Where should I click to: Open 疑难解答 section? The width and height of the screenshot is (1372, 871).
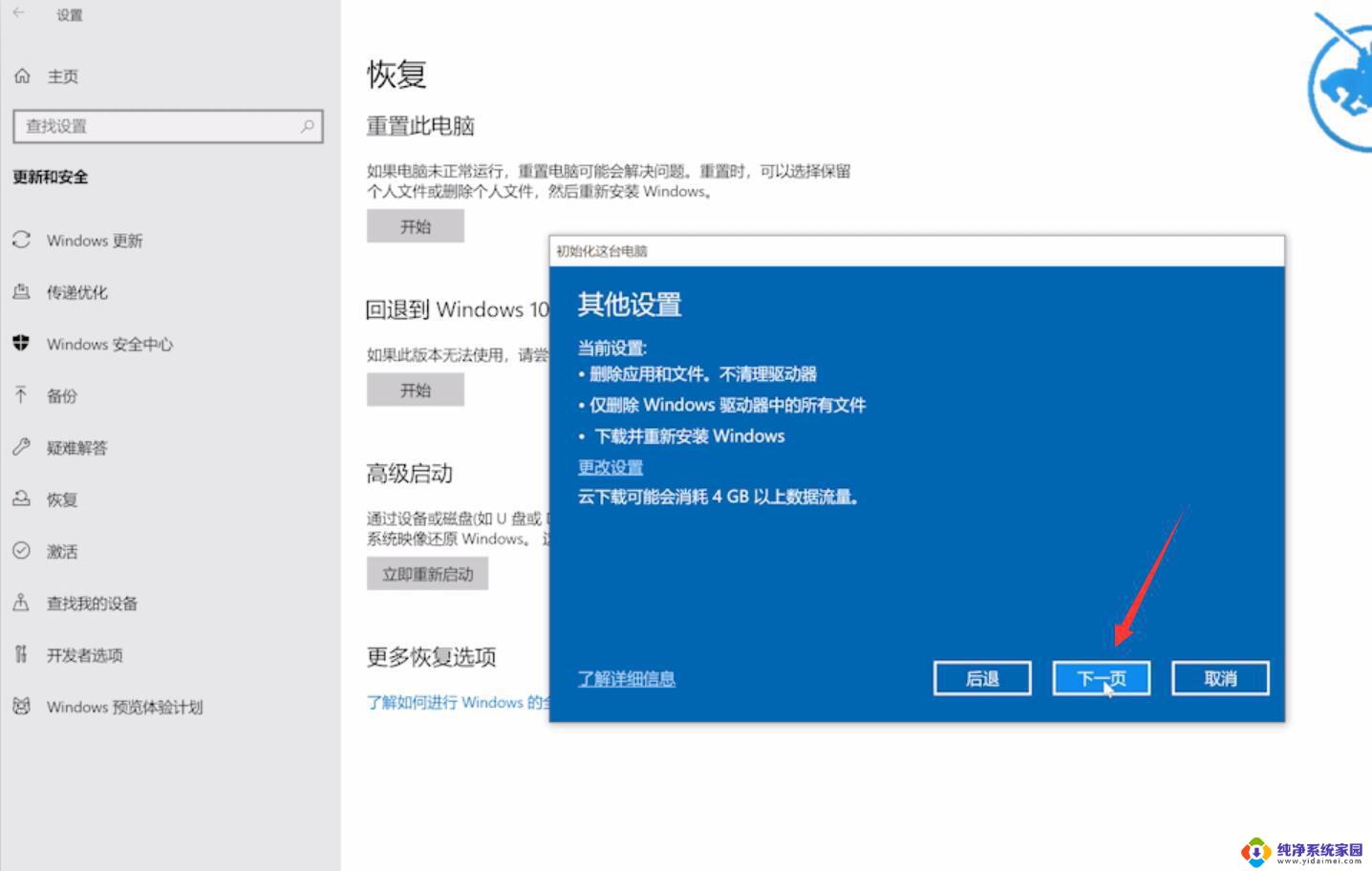[77, 447]
